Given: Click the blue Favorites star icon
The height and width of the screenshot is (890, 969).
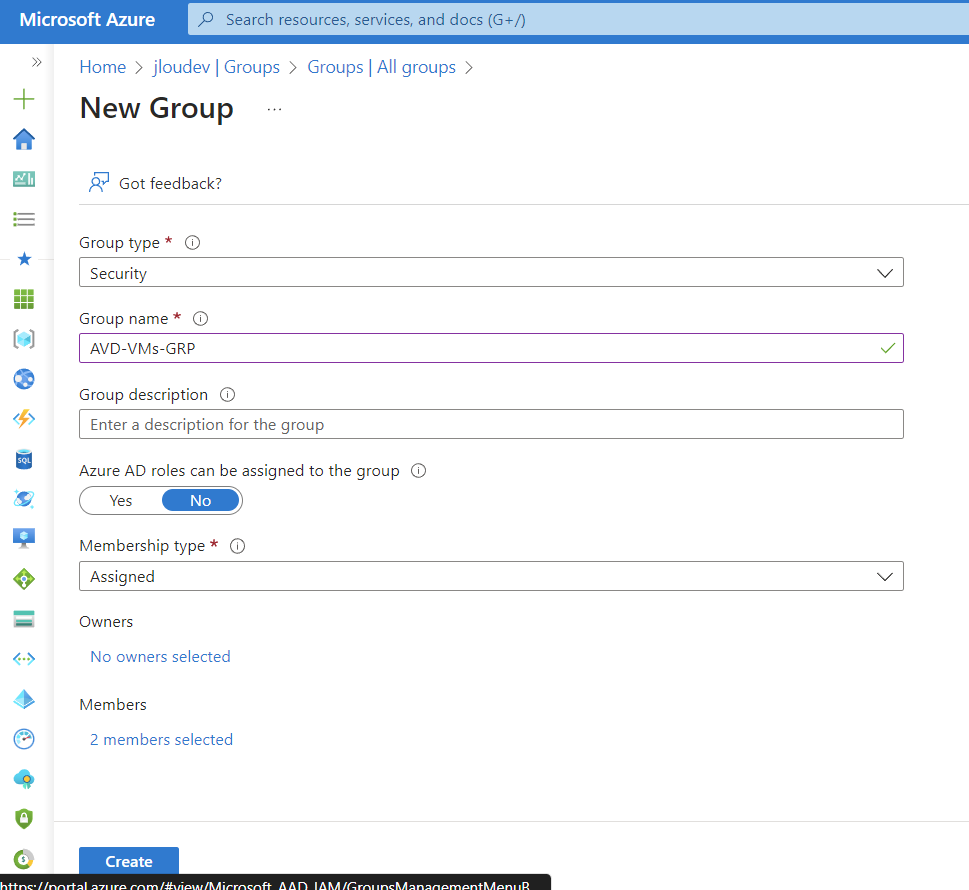Looking at the screenshot, I should tap(24, 258).
